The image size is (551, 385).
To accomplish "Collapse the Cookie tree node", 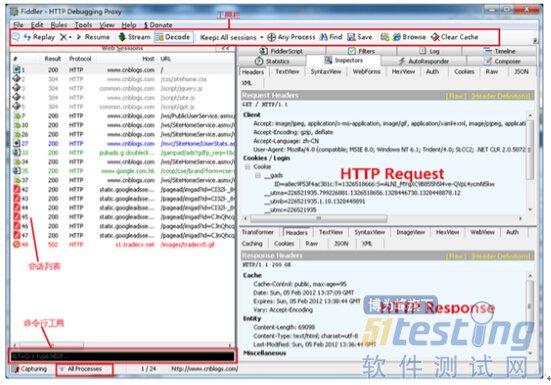I will [247, 167].
